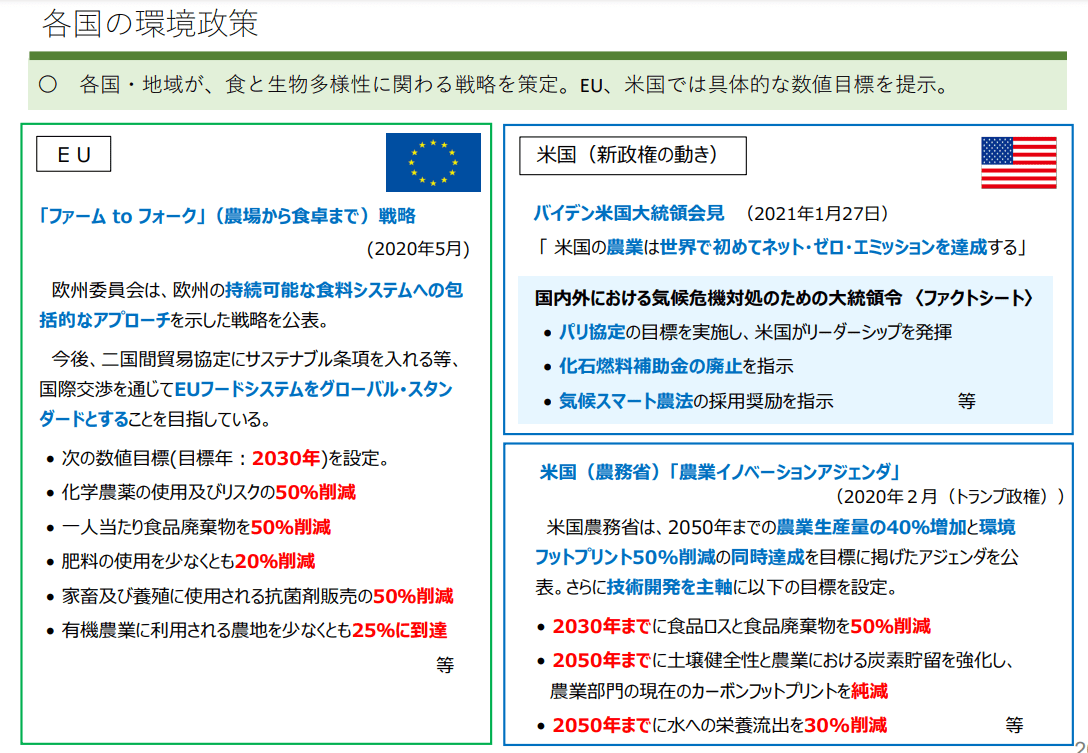Click the sentence starting 今後、二国間貿易協定
1088x753 pixels.
coord(250,389)
